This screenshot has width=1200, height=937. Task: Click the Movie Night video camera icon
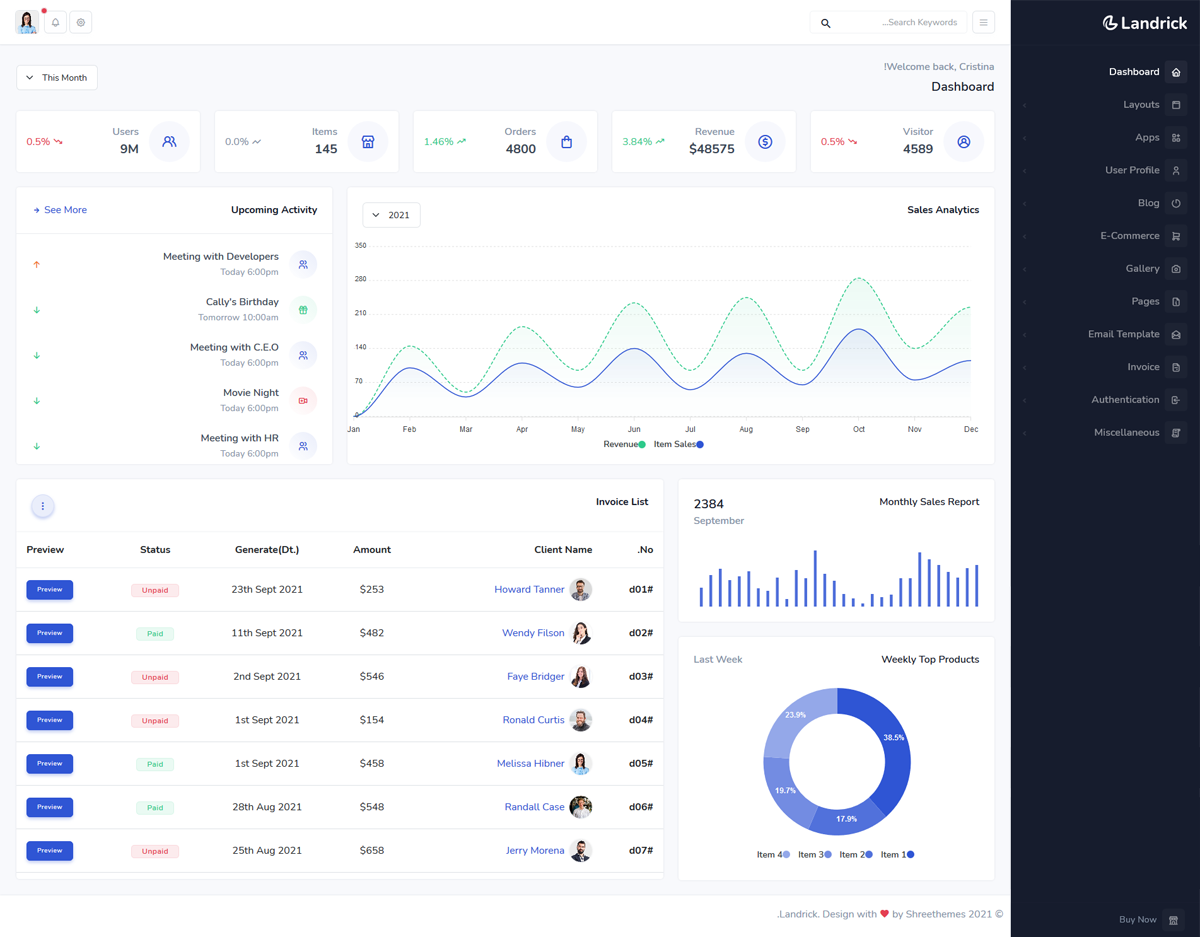tap(303, 400)
